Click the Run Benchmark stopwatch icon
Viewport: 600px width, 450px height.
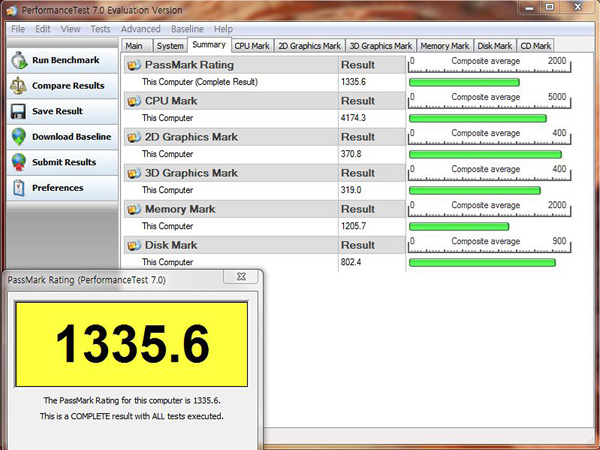click(19, 60)
